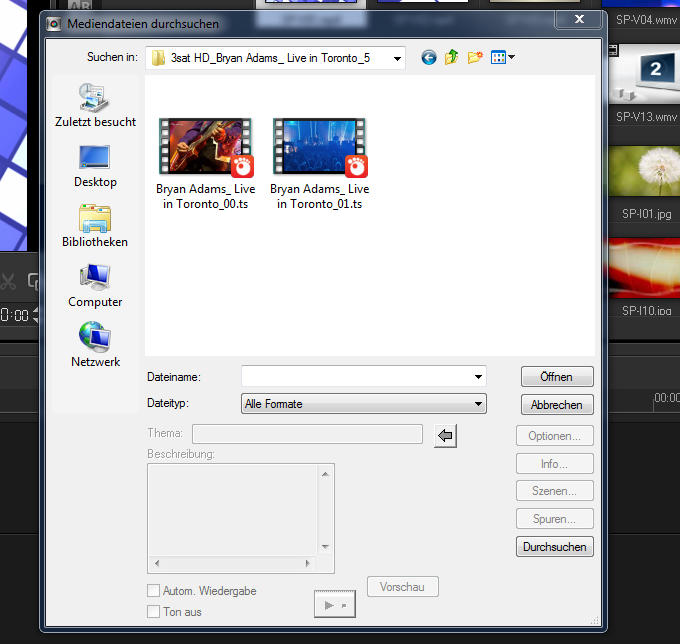The width and height of the screenshot is (680, 644).
Task: Open Netzwerk in places bar
Action: 95,345
